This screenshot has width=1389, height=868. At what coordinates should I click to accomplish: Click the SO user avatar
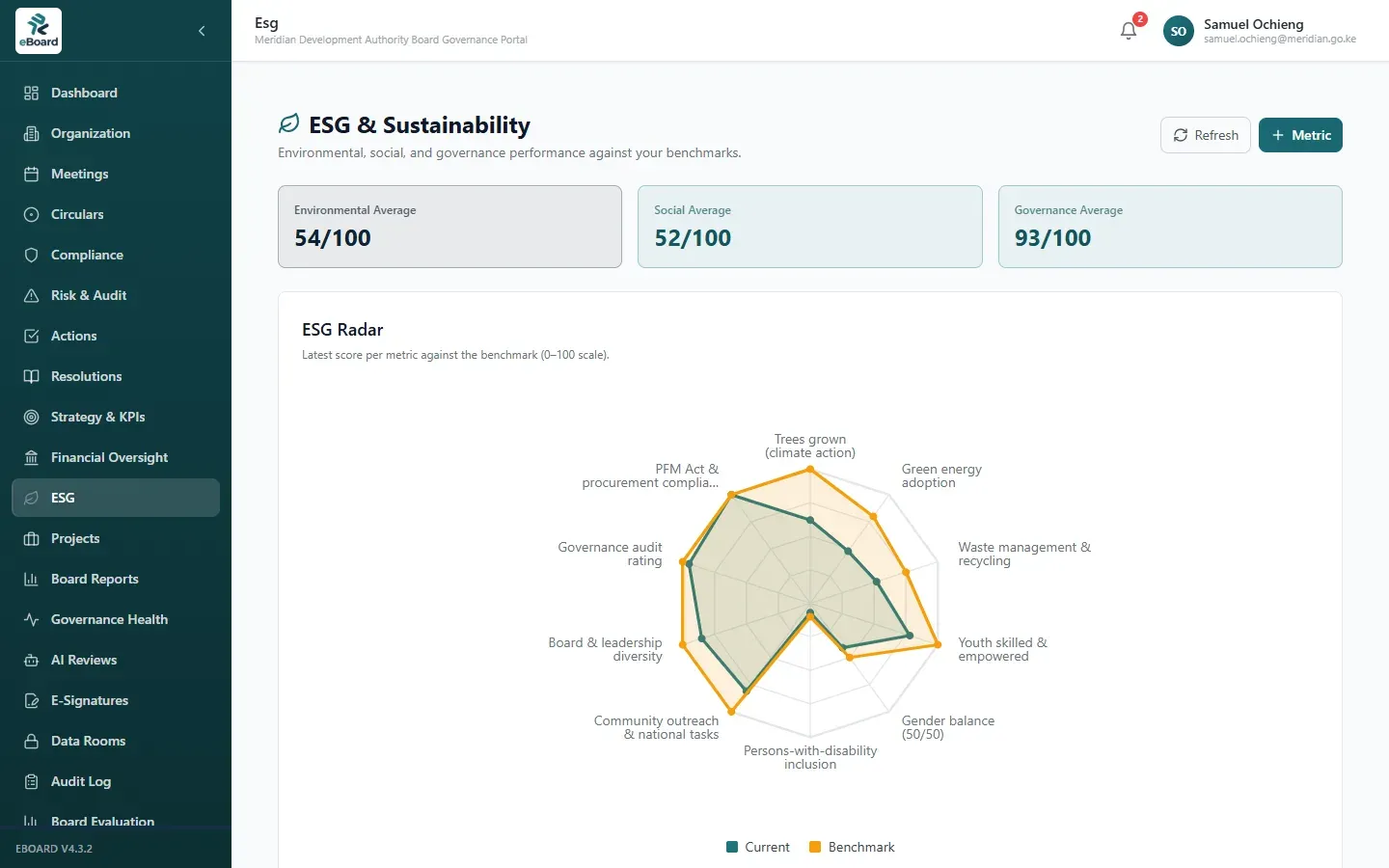(x=1178, y=31)
